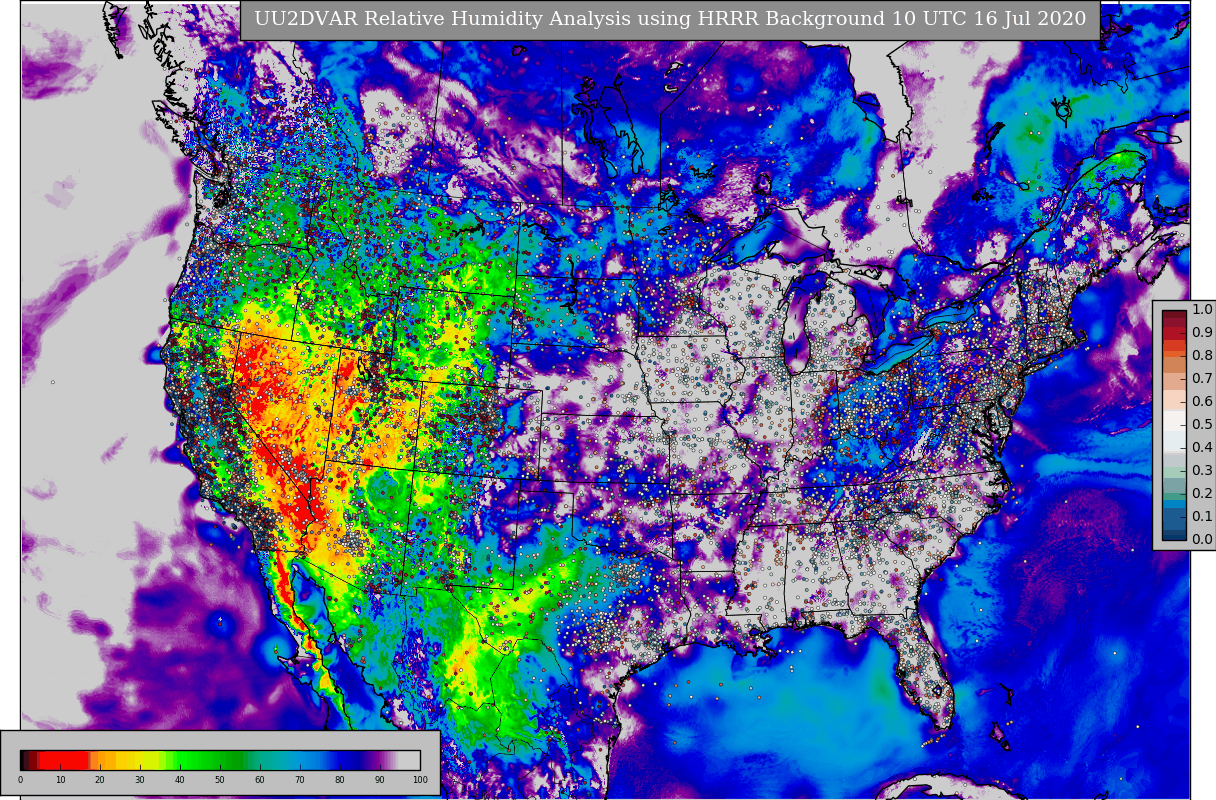Click the 0.8 label on right legend

pos(1202,356)
